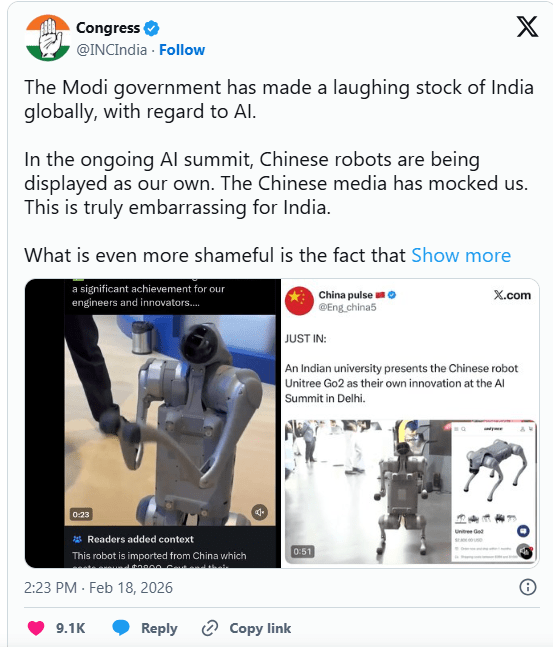This screenshot has width=553, height=647.
Task: Click the Congress account name
Action: [108, 28]
